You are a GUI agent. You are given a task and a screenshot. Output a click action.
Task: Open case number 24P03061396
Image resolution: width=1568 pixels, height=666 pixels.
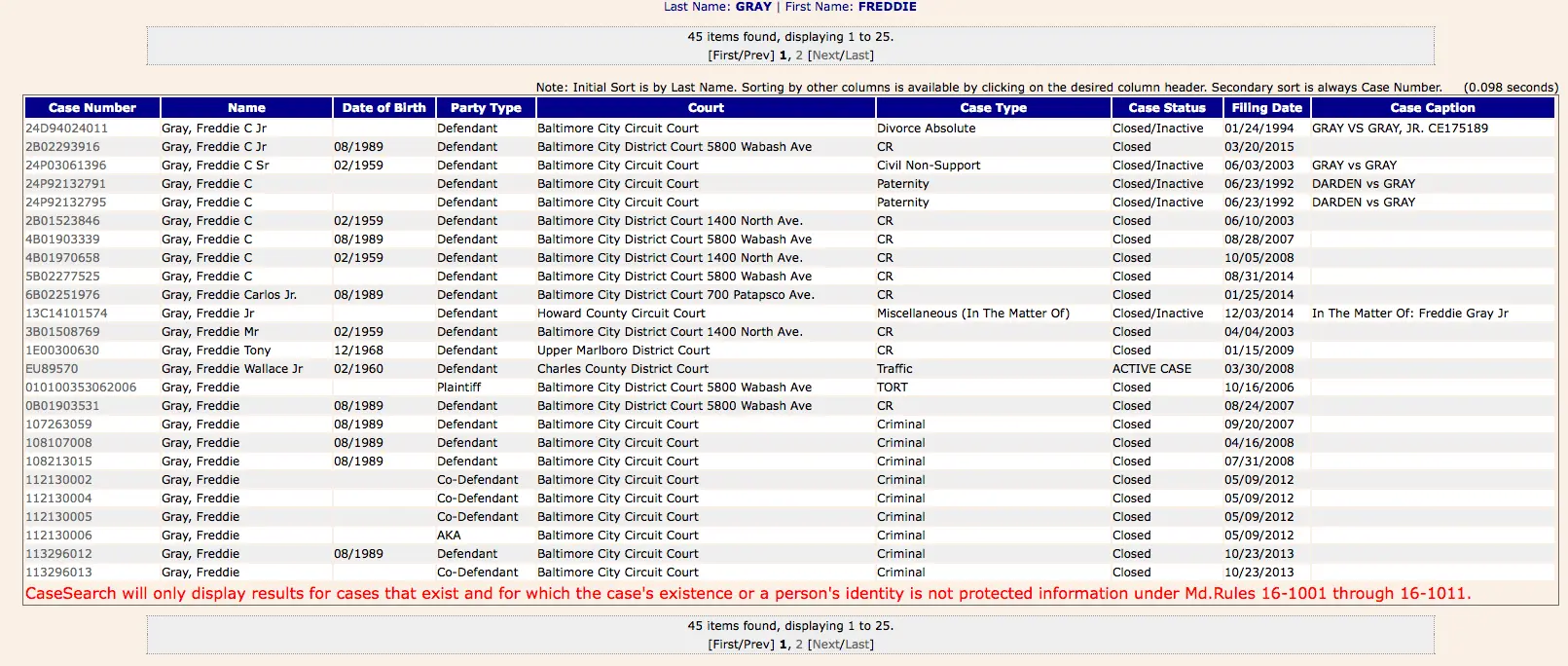[65, 166]
